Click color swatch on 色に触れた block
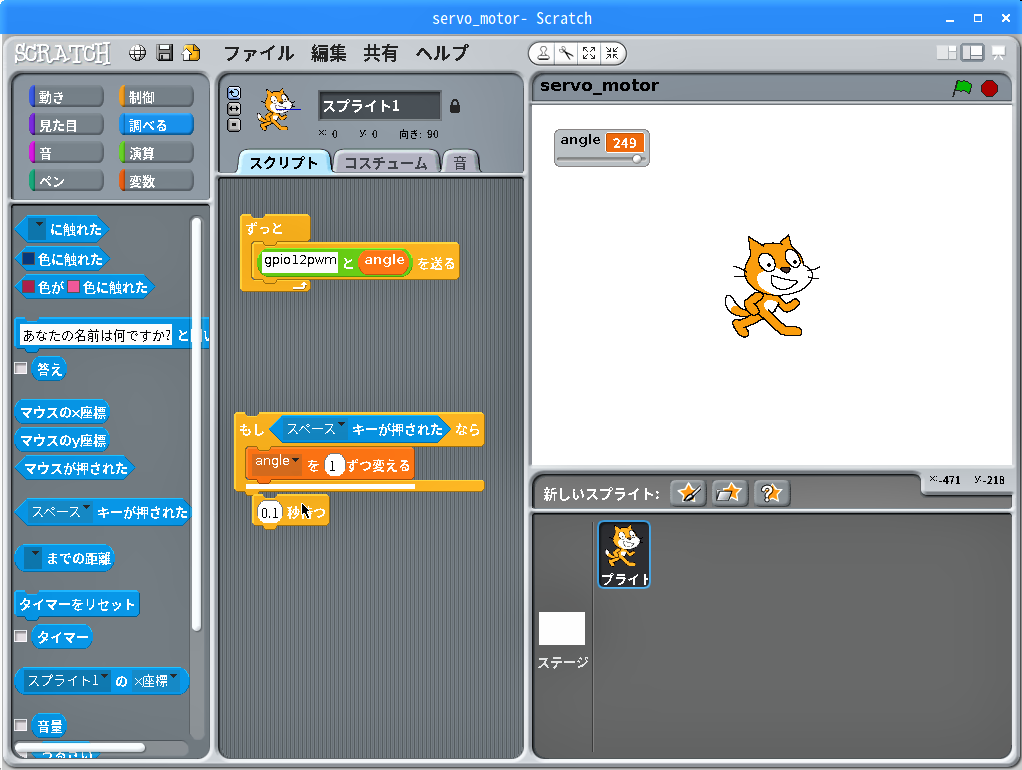The width and height of the screenshot is (1022, 770). tap(29, 259)
